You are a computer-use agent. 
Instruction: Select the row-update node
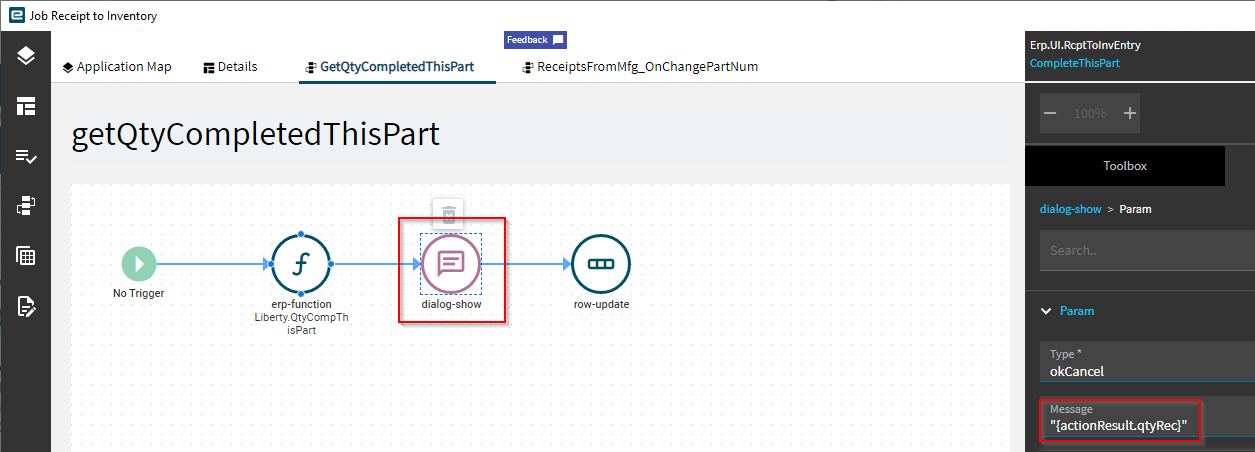[x=601, y=264]
